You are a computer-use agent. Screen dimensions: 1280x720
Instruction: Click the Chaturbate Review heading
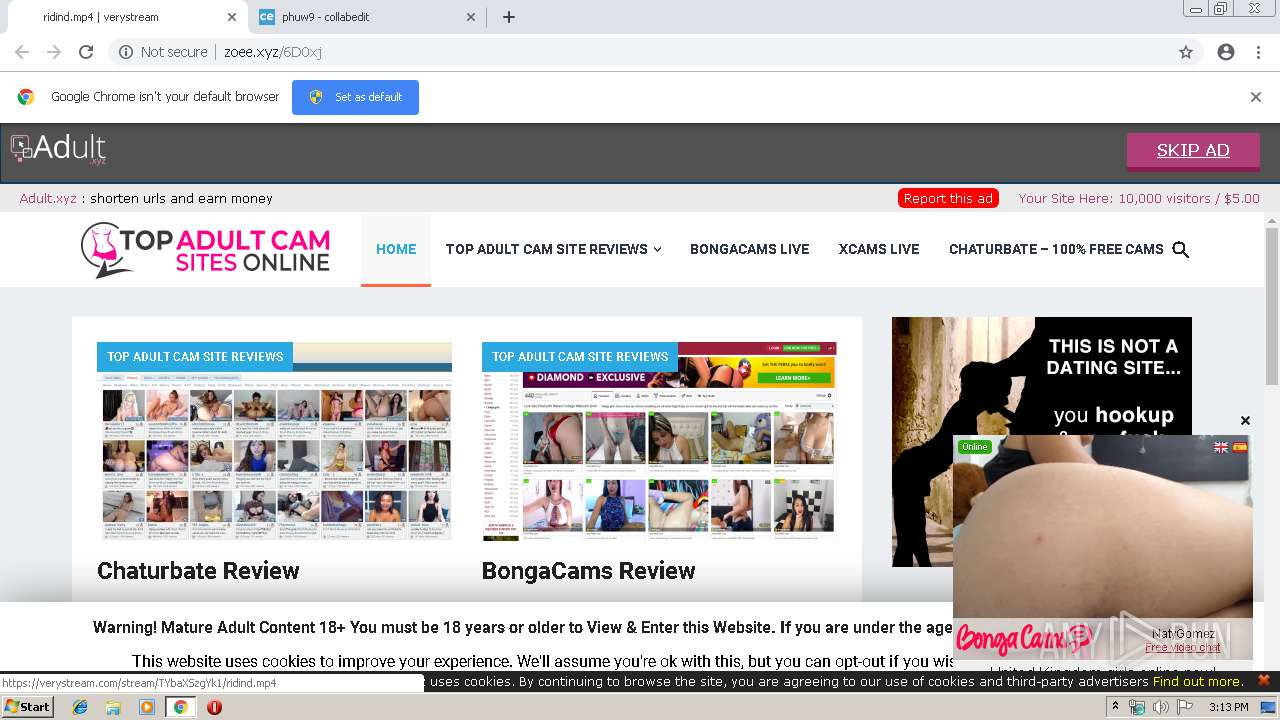[x=198, y=571]
